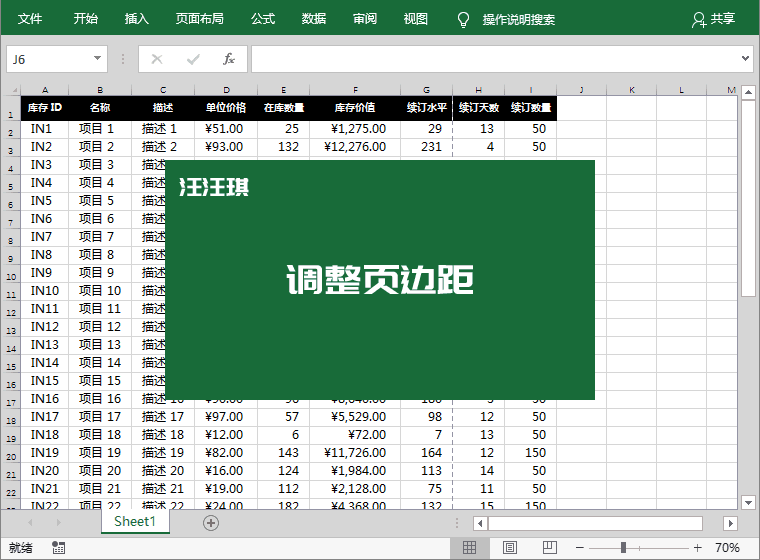Click the vertical scrollbar up arrow

point(748,92)
